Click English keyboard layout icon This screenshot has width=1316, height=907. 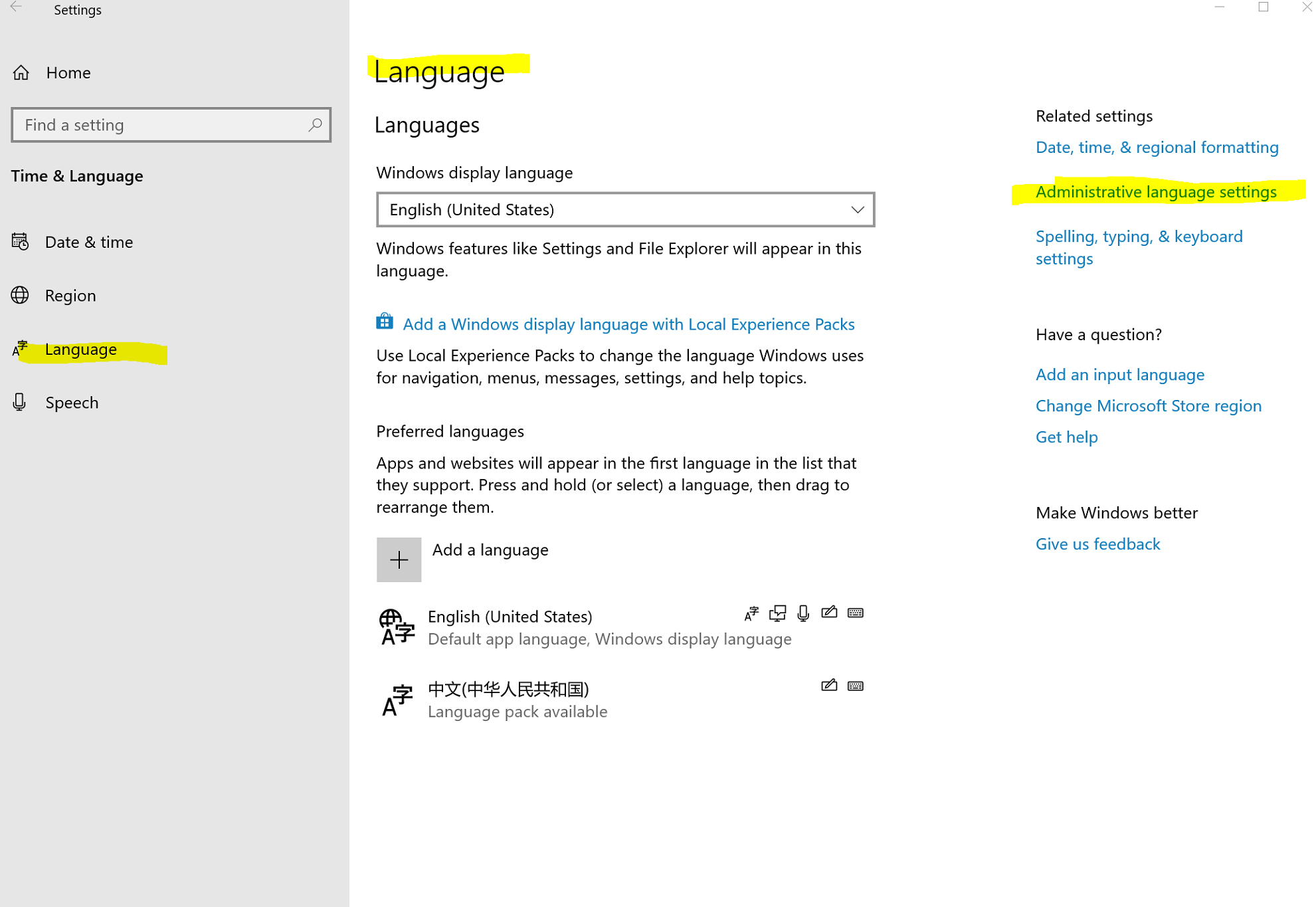[x=855, y=613]
